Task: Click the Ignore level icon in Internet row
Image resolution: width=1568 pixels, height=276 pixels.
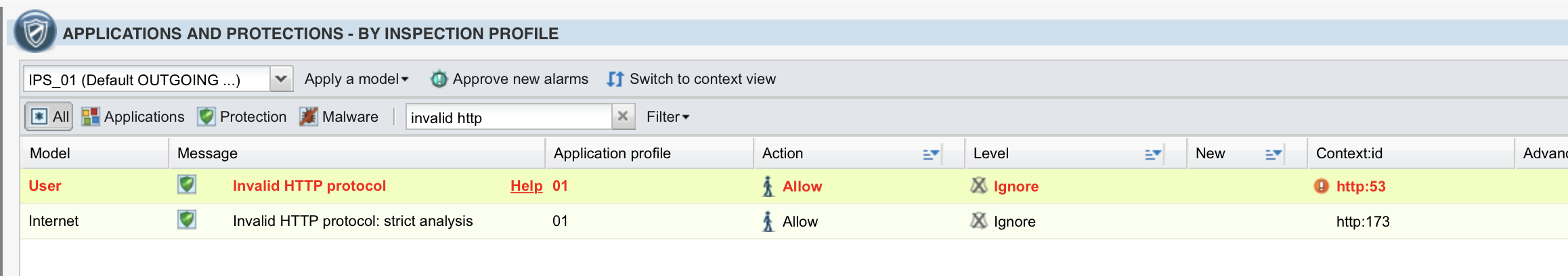Action: tap(978, 221)
